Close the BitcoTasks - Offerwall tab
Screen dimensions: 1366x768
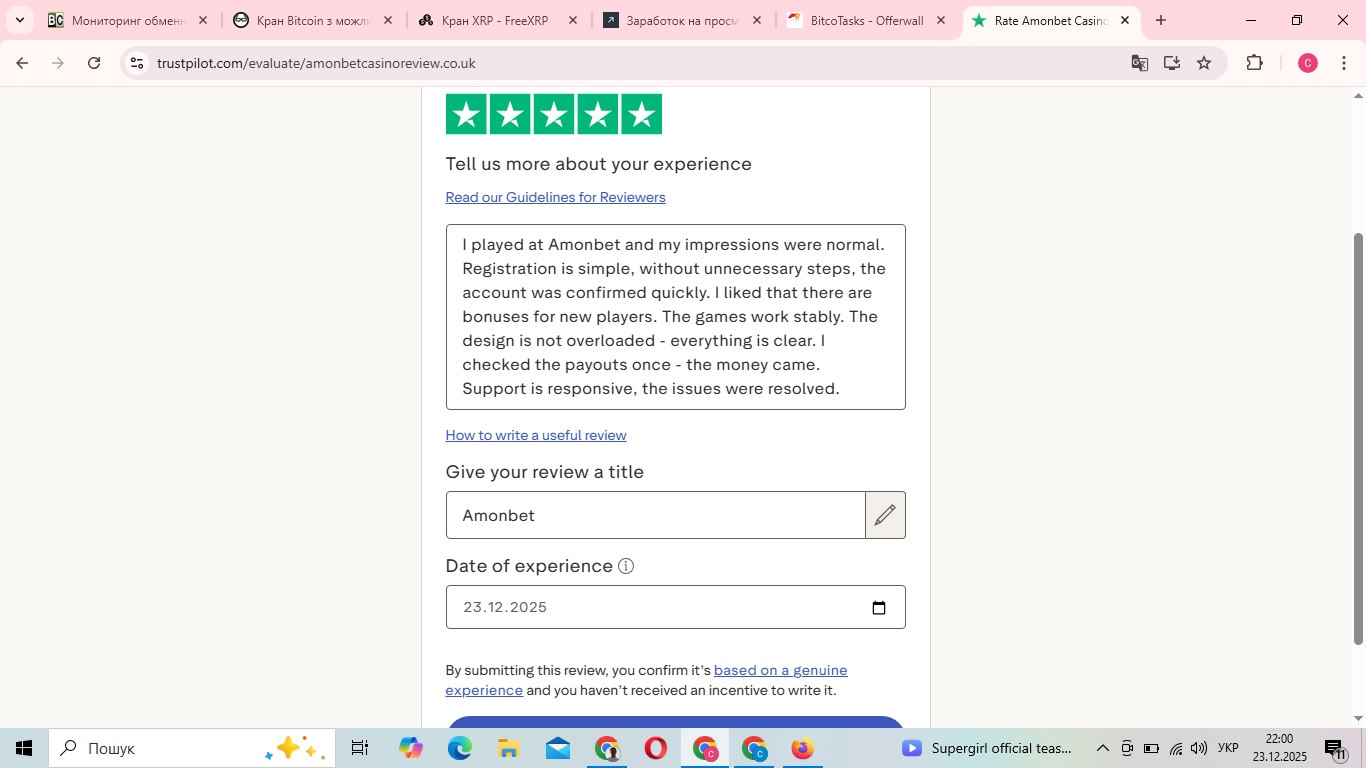[x=940, y=20]
